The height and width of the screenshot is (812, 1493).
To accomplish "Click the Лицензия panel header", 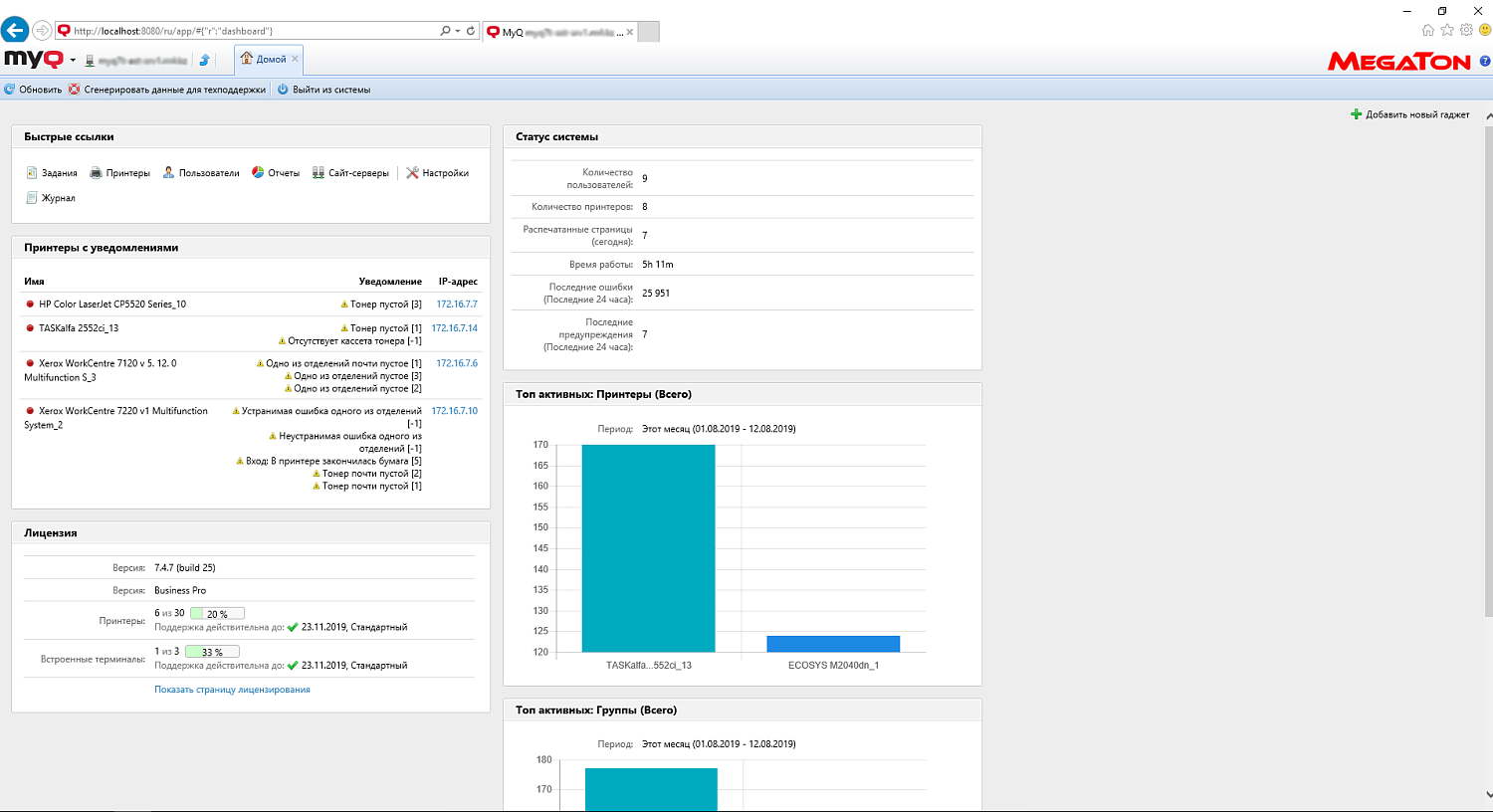I will coord(251,533).
